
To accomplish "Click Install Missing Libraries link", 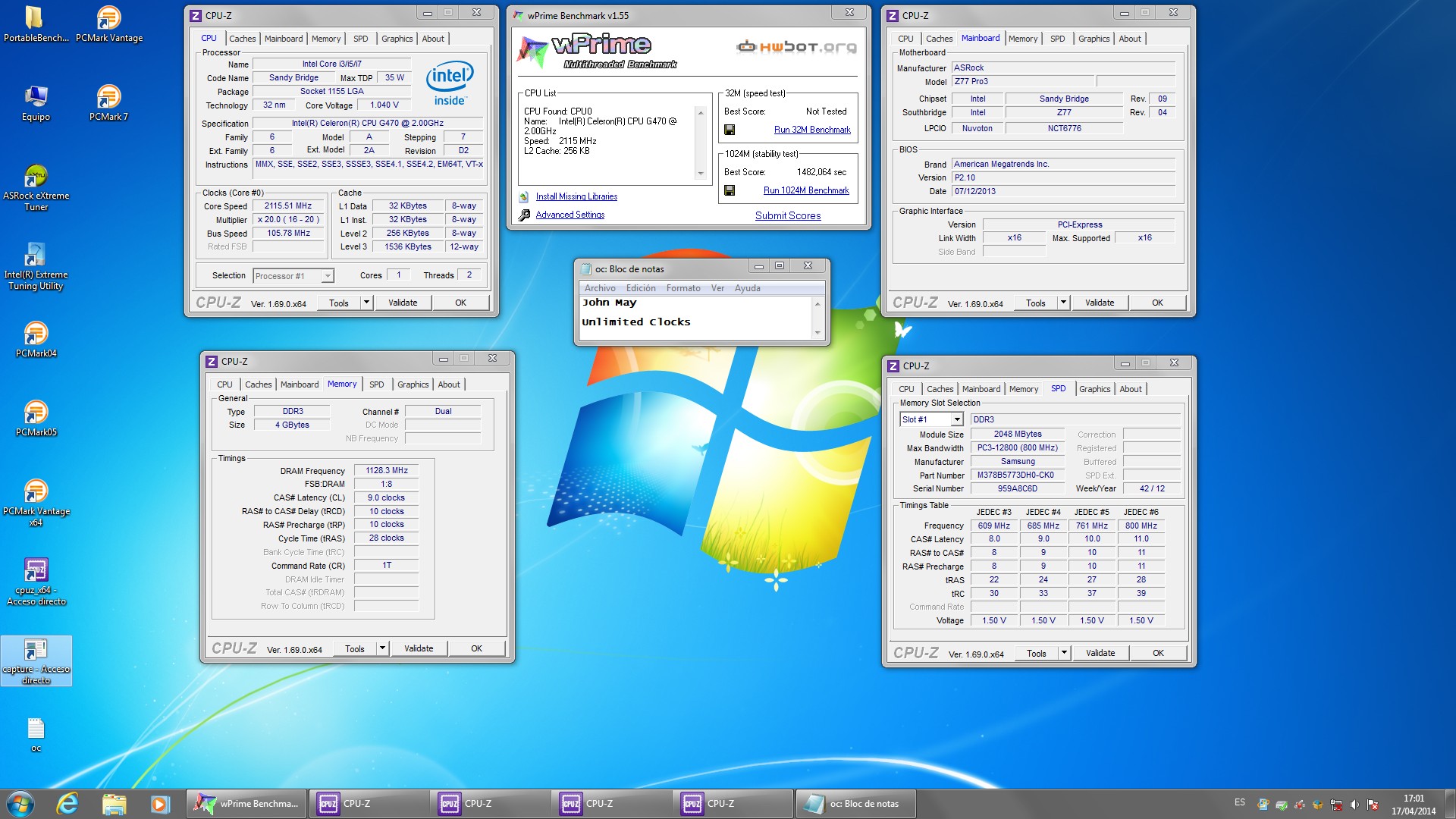I will pyautogui.click(x=576, y=196).
